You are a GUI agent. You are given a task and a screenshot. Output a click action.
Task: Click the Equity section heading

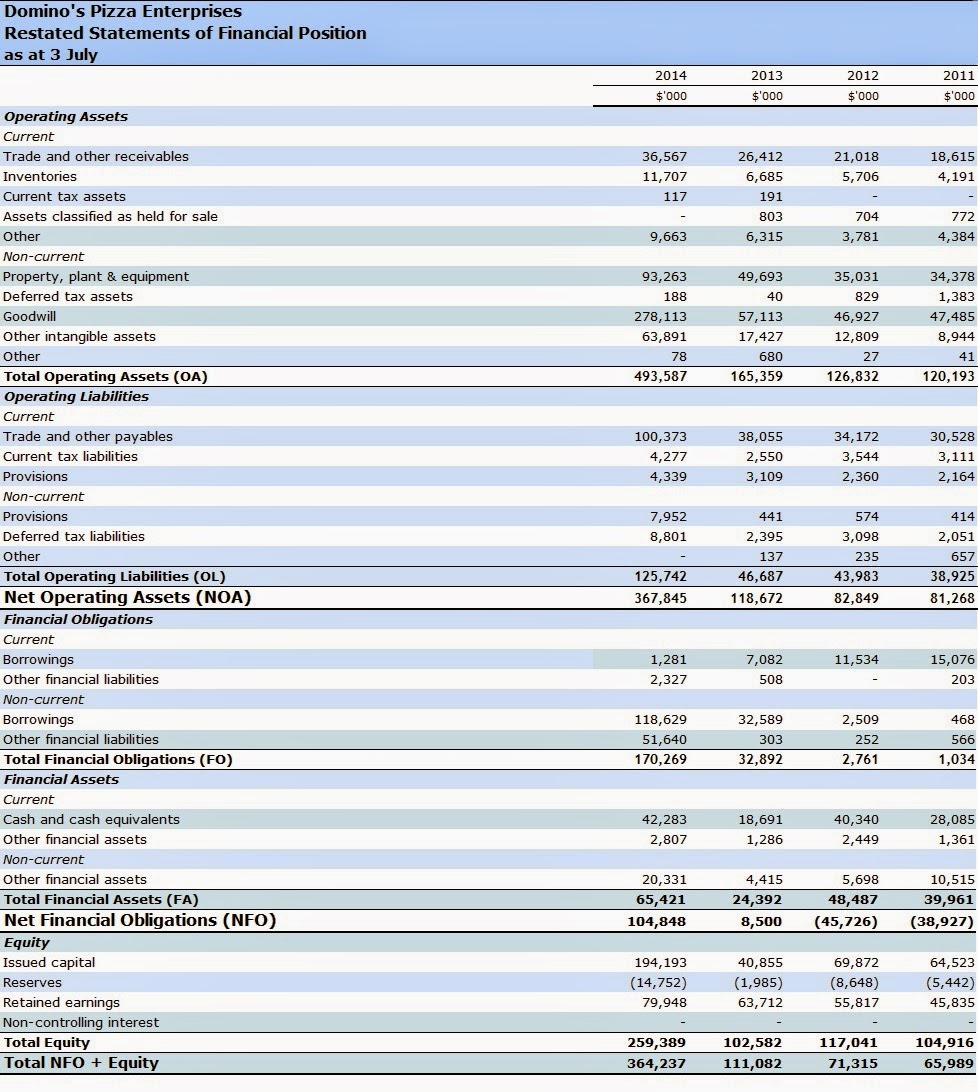(x=27, y=942)
